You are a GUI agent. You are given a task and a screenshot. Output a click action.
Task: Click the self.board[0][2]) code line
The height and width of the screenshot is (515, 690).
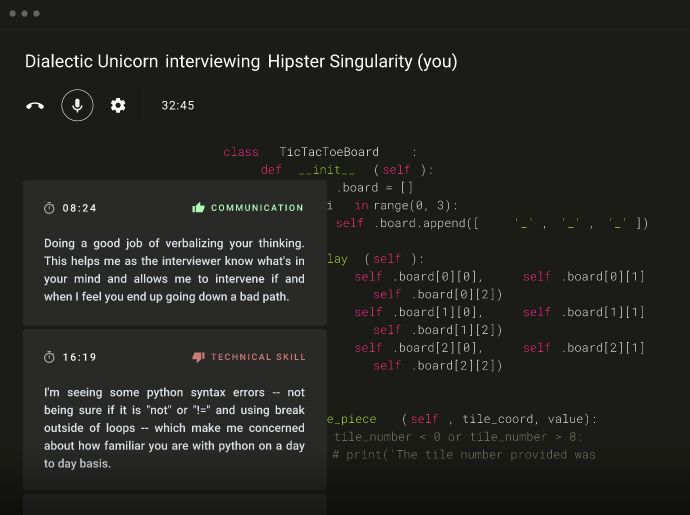(437, 294)
